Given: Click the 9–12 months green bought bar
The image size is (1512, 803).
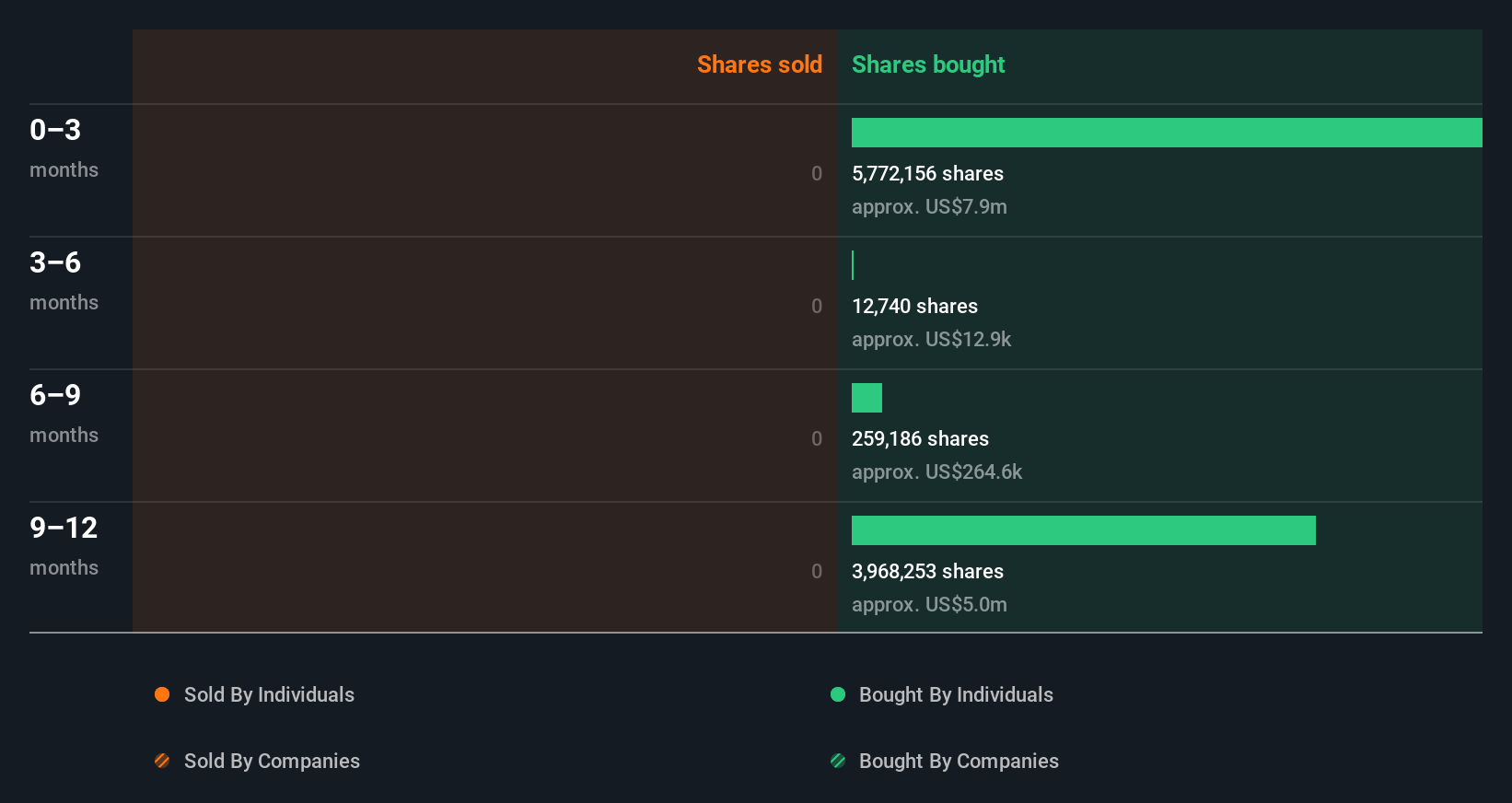Looking at the screenshot, I should [1084, 530].
